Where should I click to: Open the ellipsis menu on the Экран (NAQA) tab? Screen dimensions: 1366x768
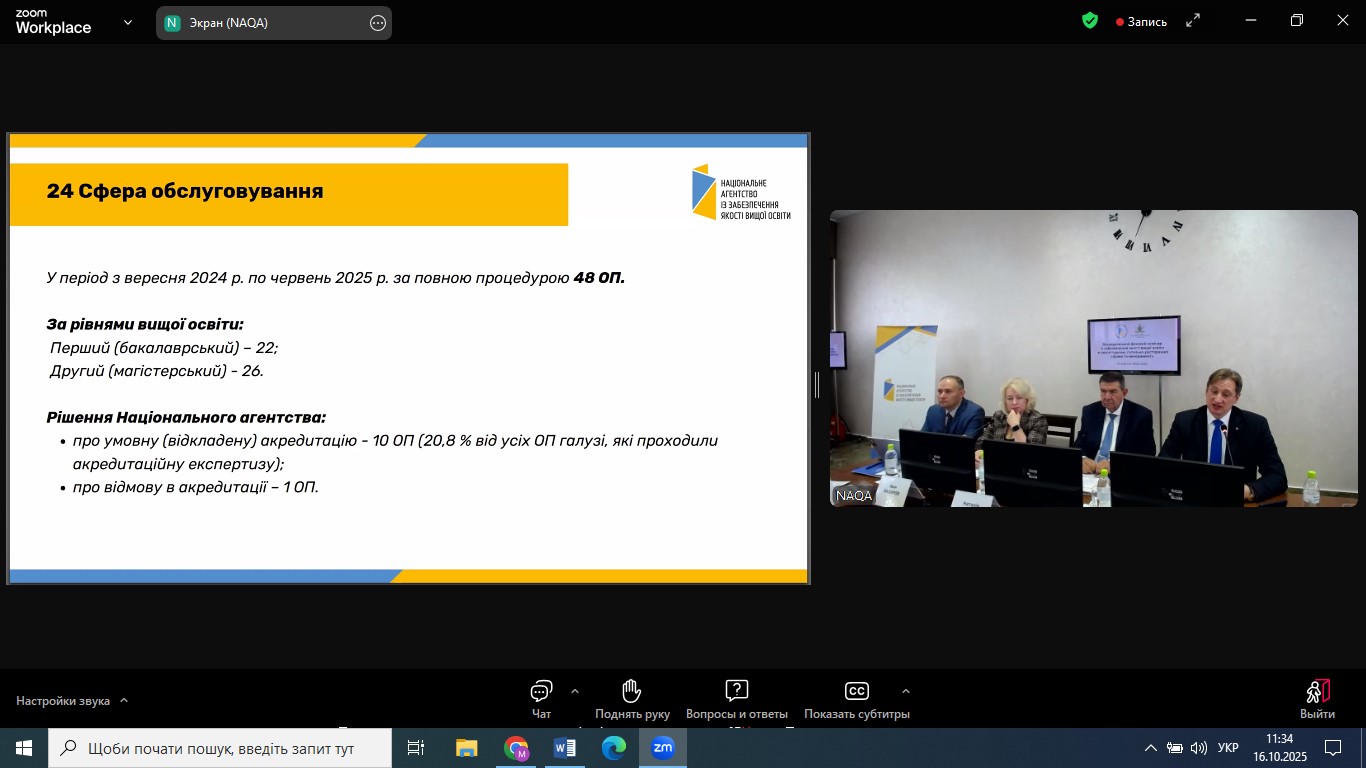[378, 23]
